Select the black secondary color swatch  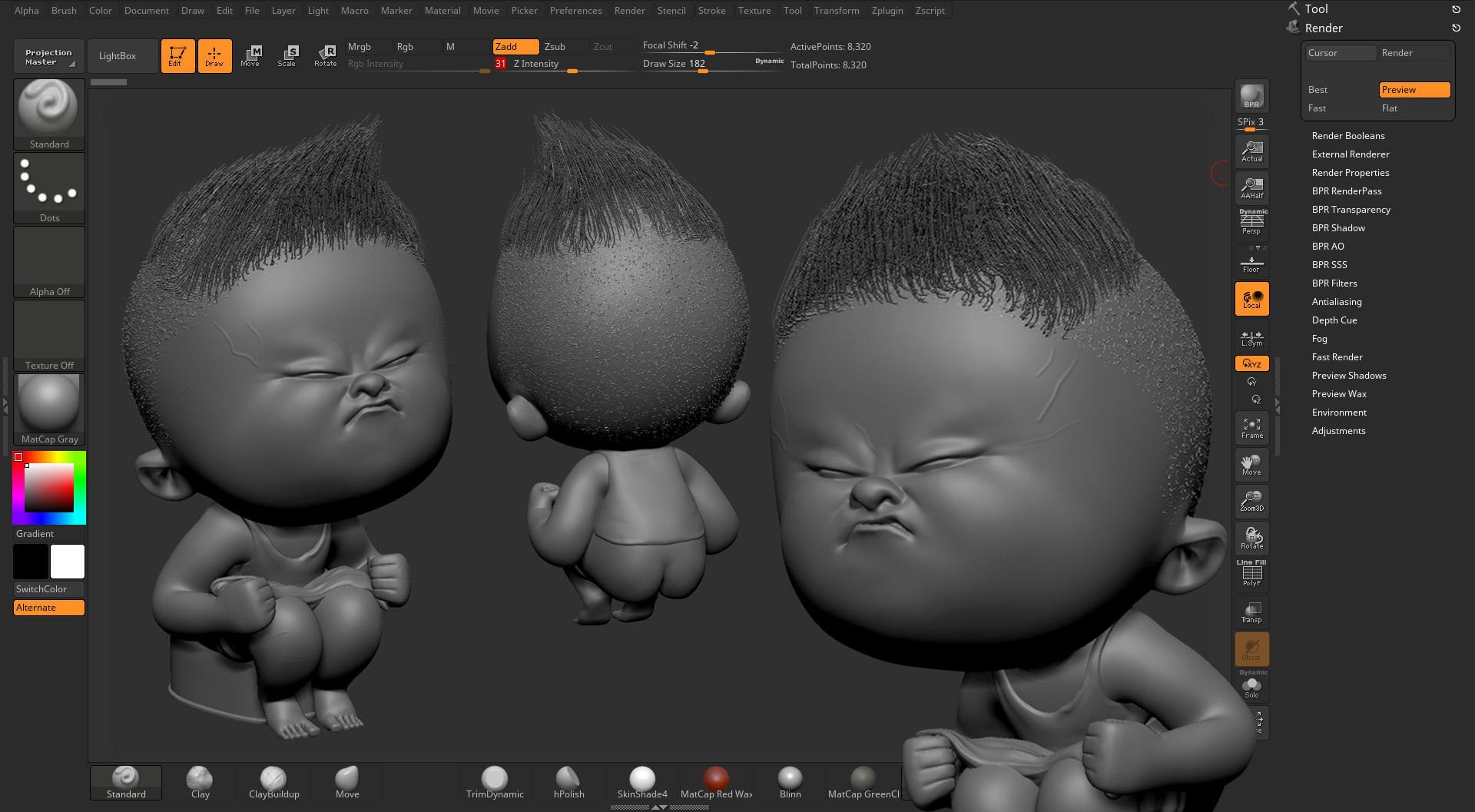click(x=31, y=562)
